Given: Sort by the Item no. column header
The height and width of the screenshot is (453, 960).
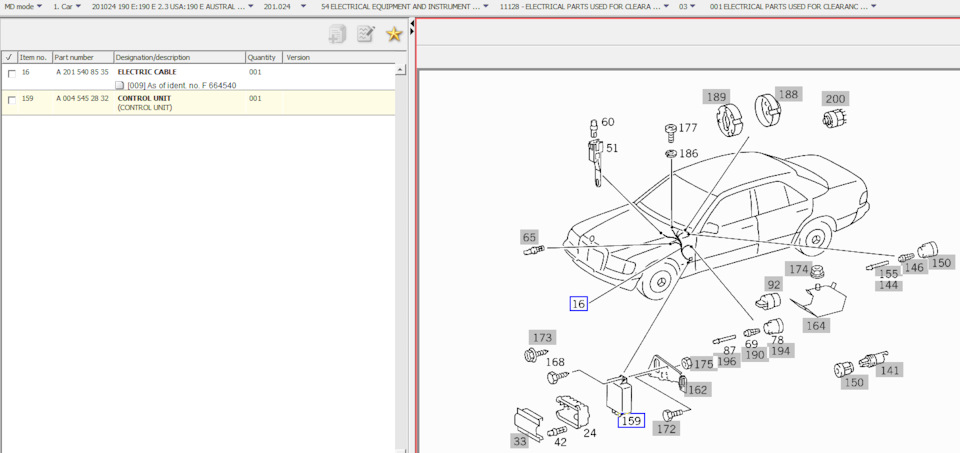Looking at the screenshot, I should click(x=35, y=57).
